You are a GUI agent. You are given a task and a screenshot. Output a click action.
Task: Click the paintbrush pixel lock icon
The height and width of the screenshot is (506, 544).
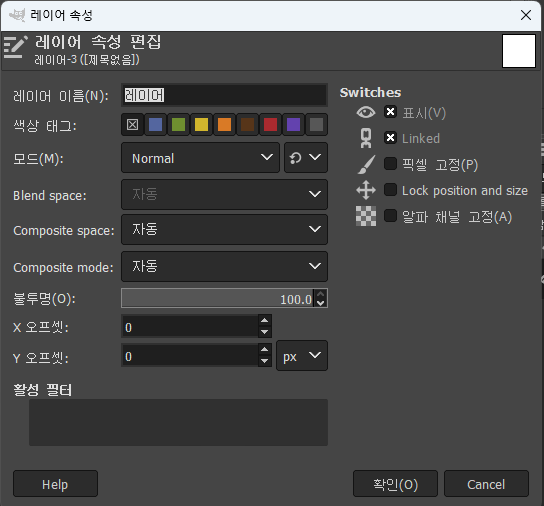[x=366, y=165]
